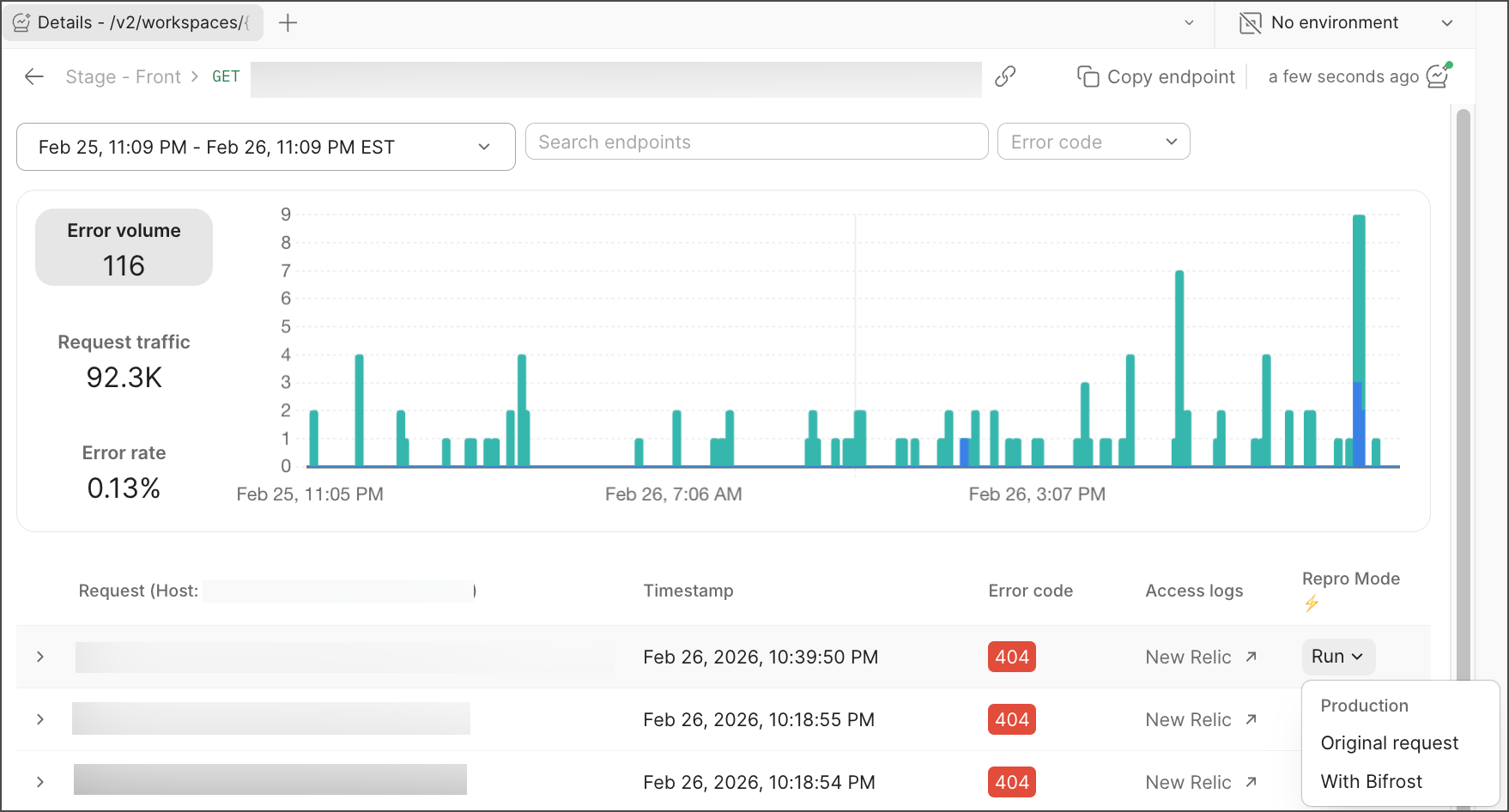Open new tab with plus icon

point(288,23)
